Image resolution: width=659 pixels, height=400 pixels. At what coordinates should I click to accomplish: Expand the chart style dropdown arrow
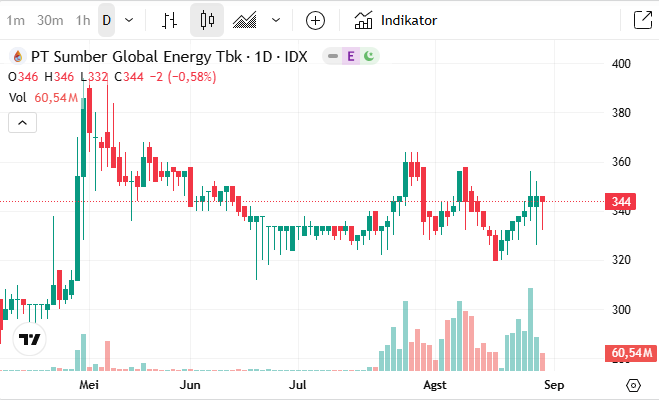click(x=275, y=20)
